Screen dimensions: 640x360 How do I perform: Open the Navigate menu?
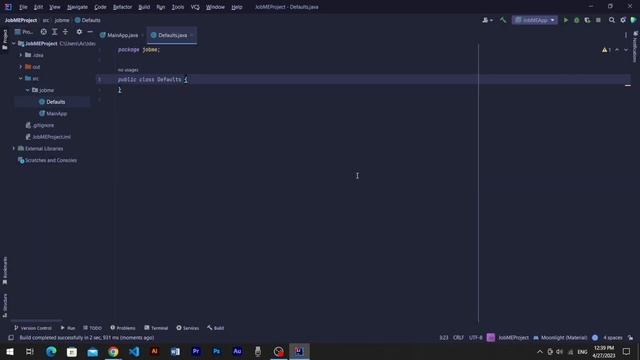(77, 7)
